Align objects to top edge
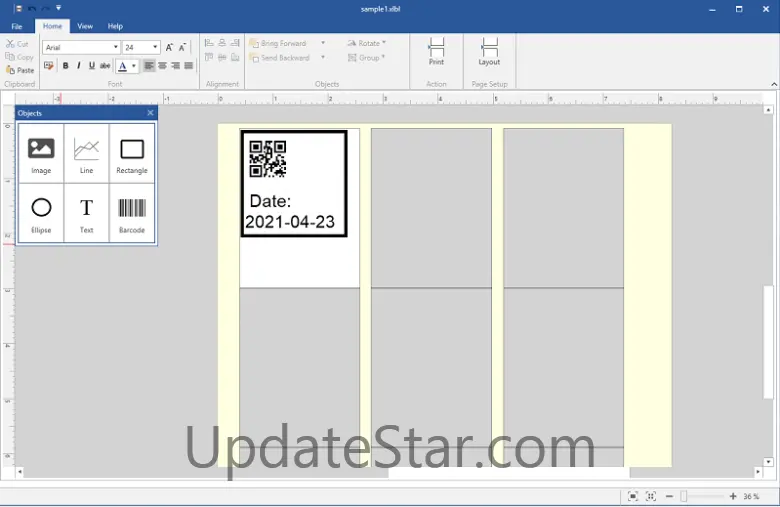 [209, 58]
